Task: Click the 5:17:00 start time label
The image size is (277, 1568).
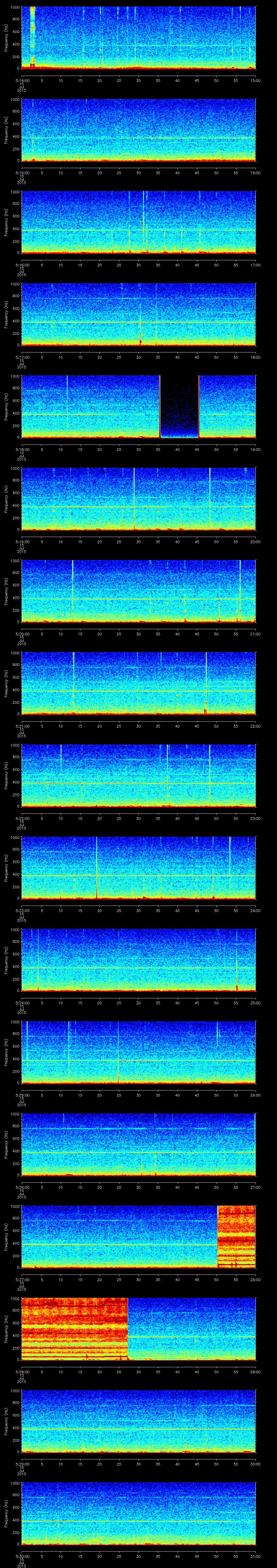Action: tap(22, 357)
